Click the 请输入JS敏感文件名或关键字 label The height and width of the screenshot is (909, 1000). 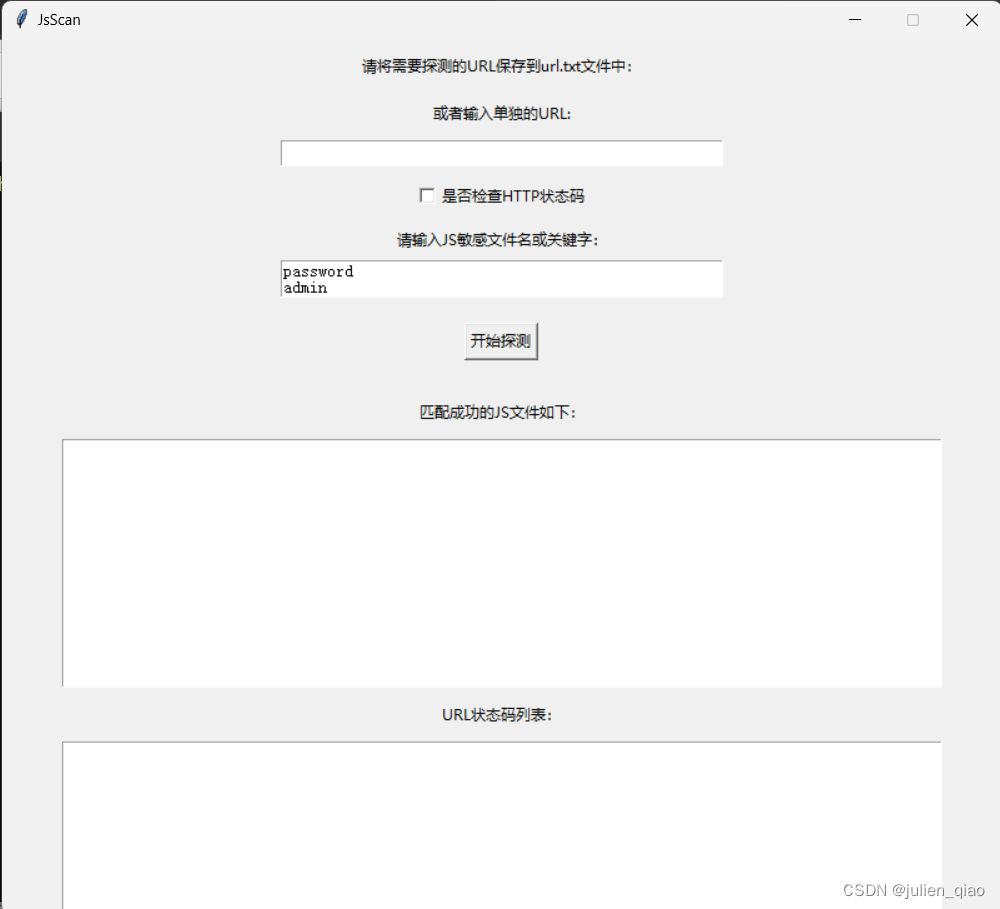(x=500, y=240)
